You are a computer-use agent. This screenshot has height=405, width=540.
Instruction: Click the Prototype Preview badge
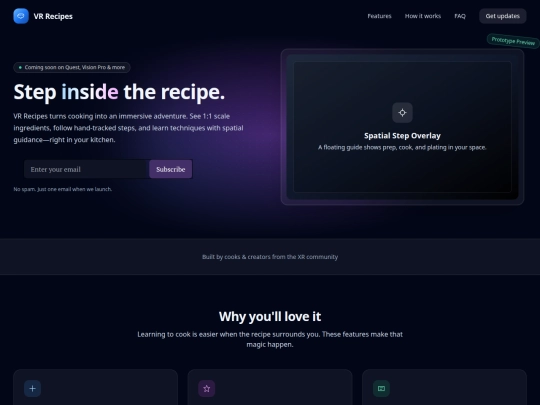coord(513,41)
